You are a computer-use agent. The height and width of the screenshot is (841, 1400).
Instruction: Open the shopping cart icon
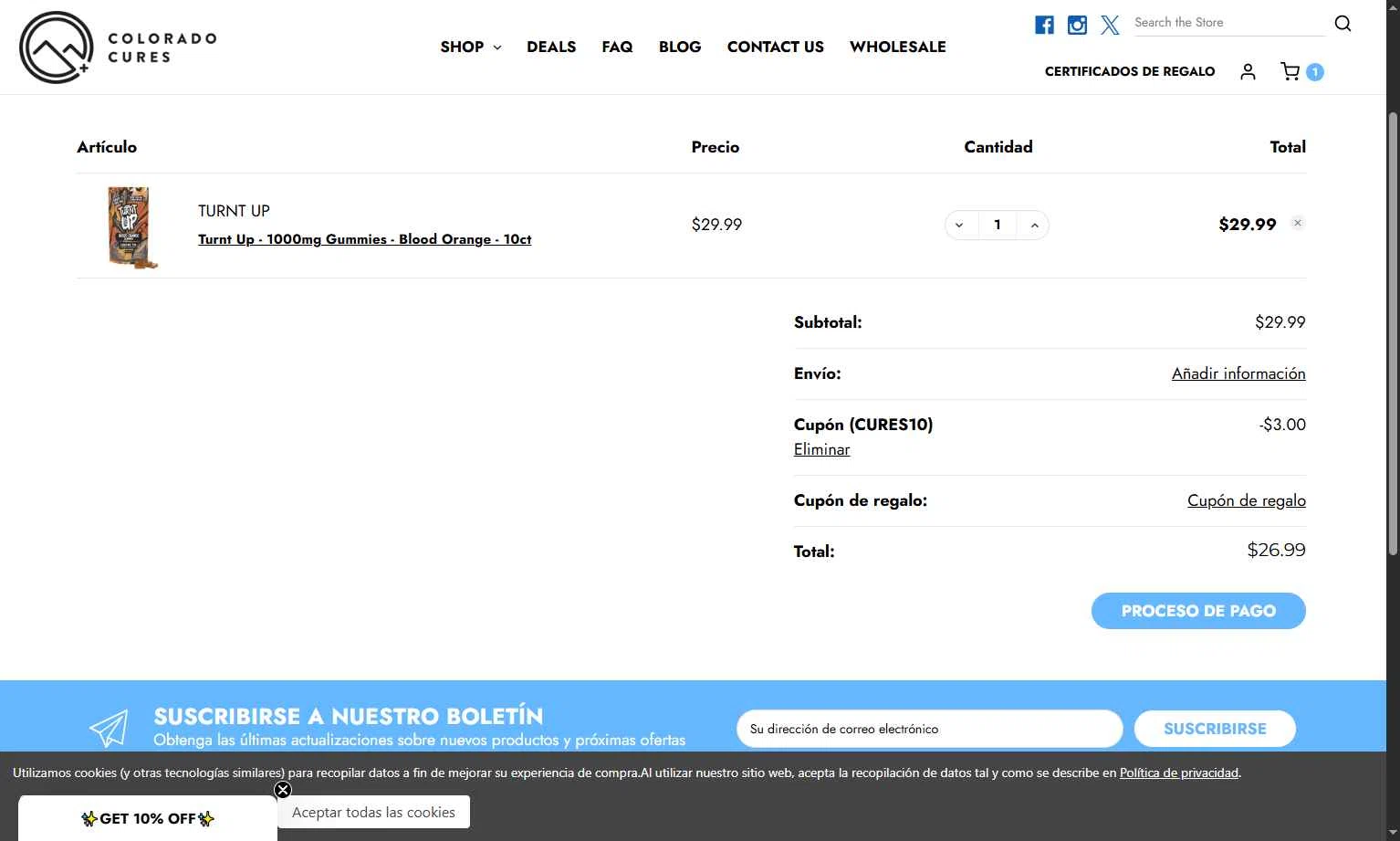point(1290,71)
